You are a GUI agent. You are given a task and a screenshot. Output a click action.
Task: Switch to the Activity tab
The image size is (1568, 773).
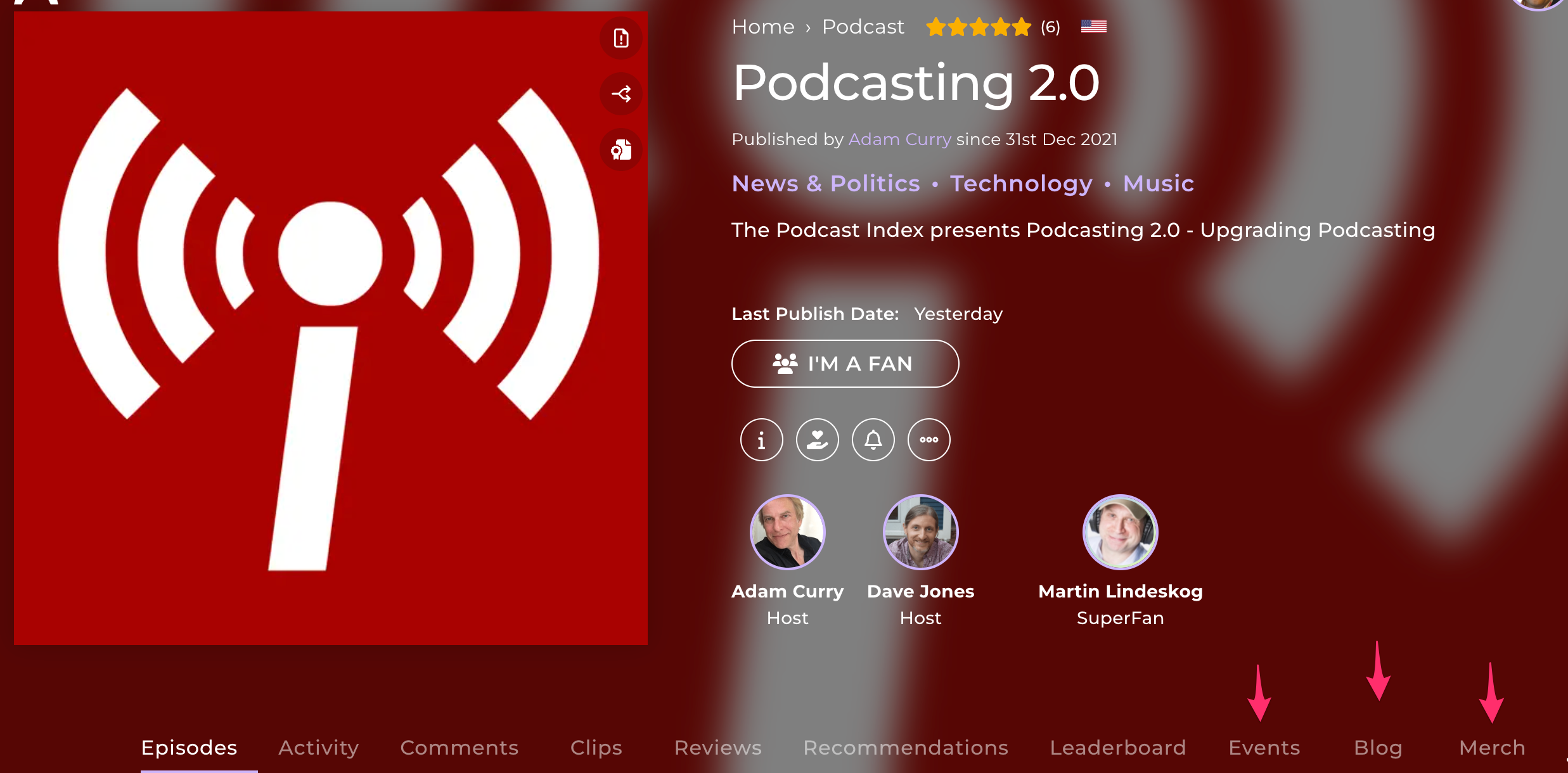[319, 748]
